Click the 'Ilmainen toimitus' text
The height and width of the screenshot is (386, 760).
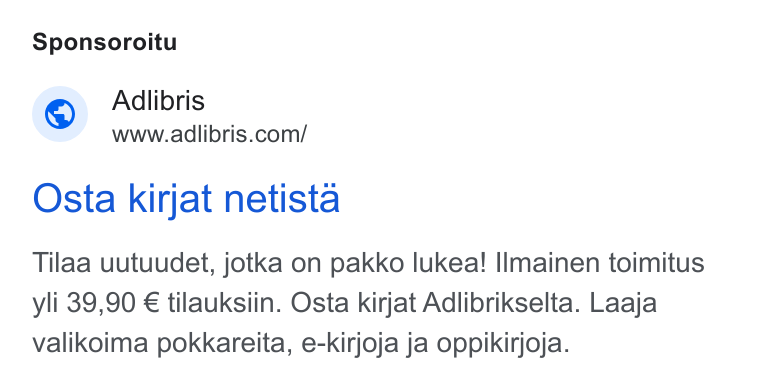(x=600, y=262)
